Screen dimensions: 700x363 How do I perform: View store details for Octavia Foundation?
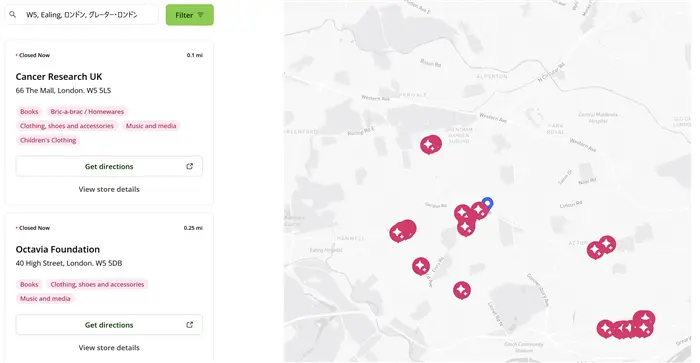(109, 347)
